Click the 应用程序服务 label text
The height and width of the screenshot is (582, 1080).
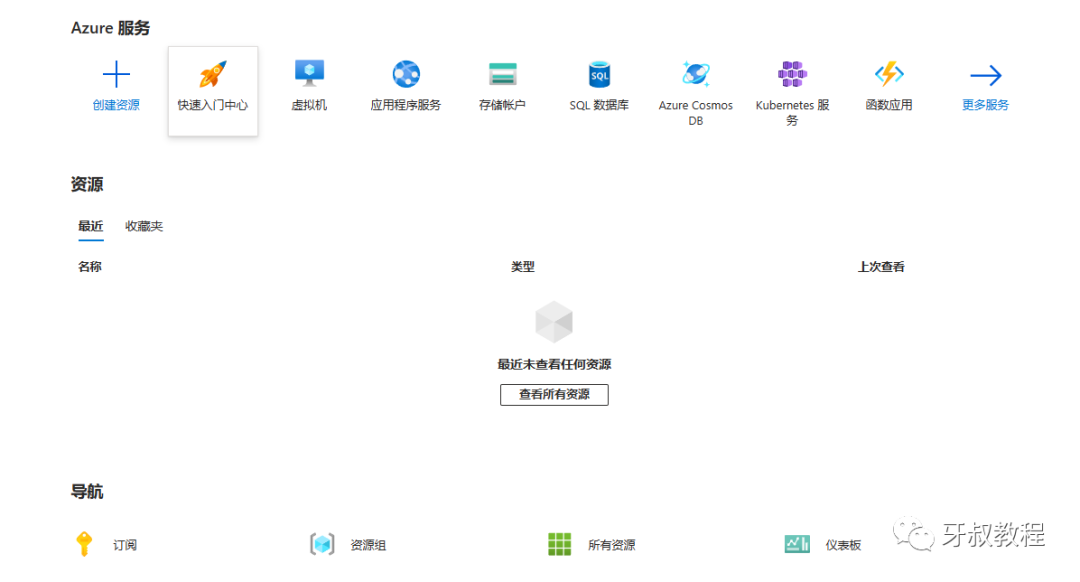[x=406, y=105]
